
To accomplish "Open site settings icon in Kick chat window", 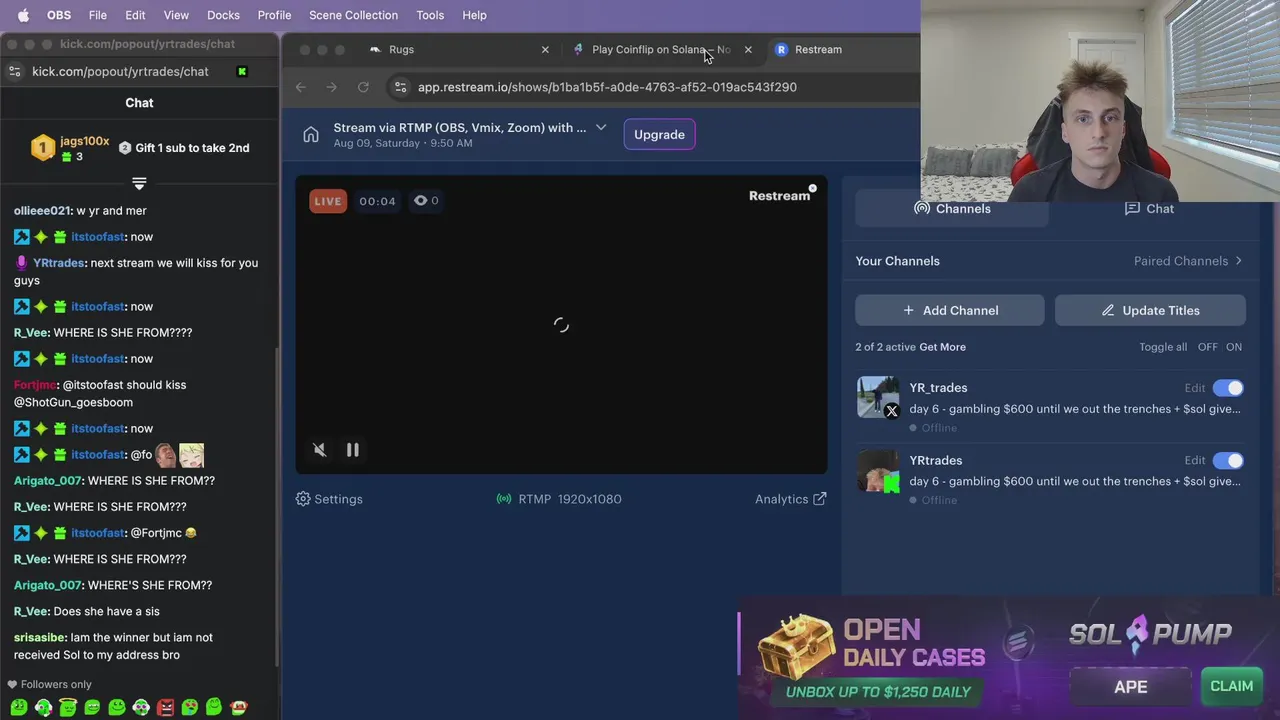I will click(x=14, y=71).
